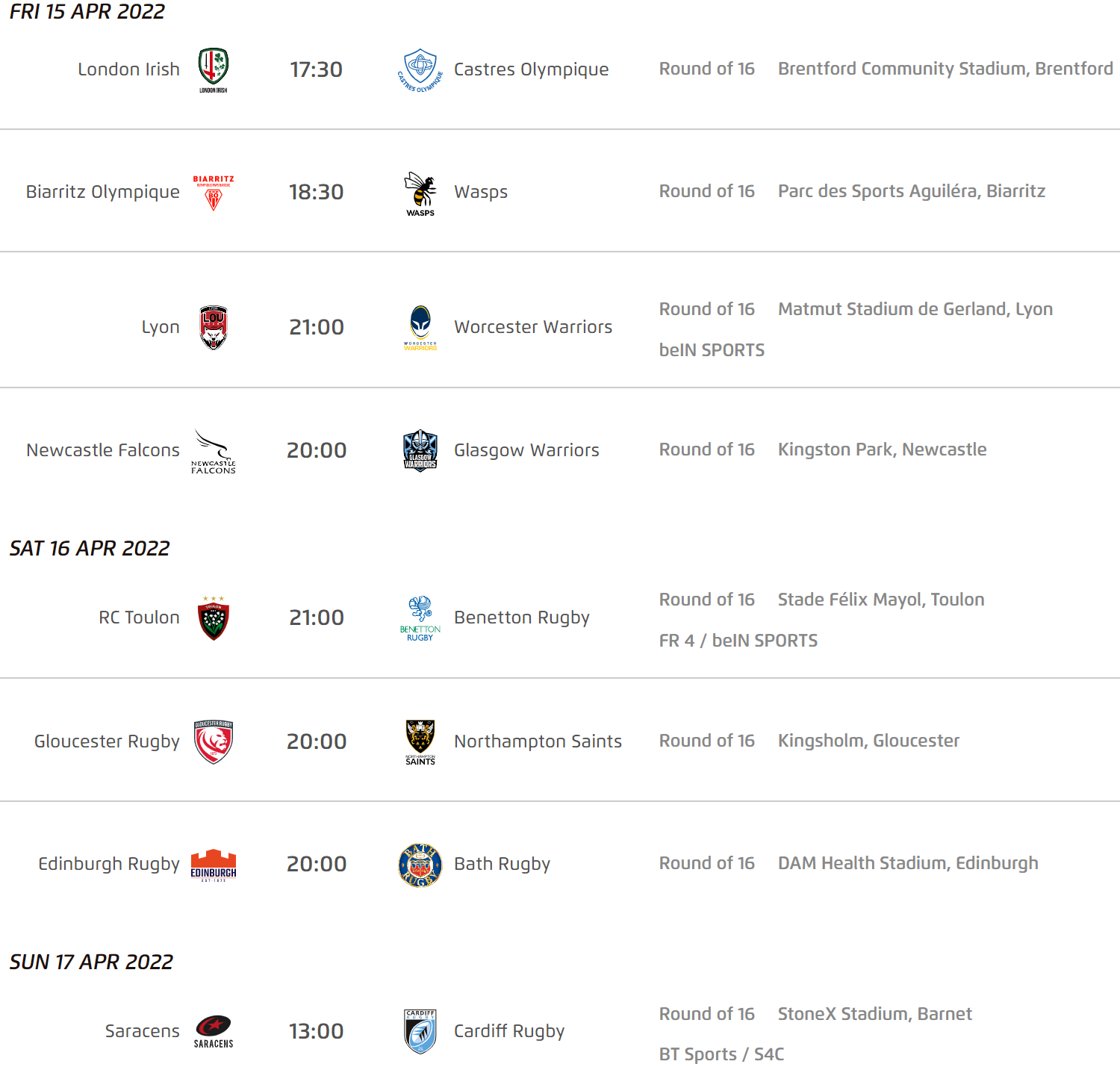Click the Castres Olympique logo
1120x1067 pixels.
point(420,69)
